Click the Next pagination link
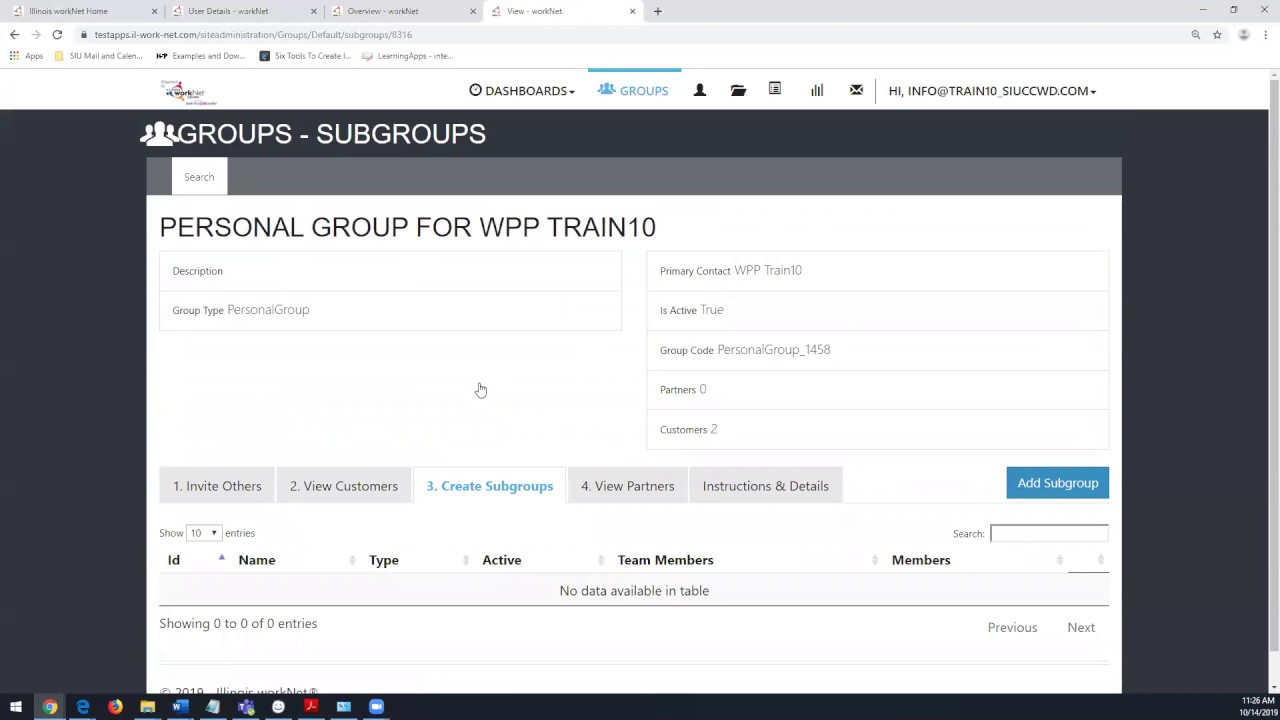The height and width of the screenshot is (720, 1280). 1081,627
